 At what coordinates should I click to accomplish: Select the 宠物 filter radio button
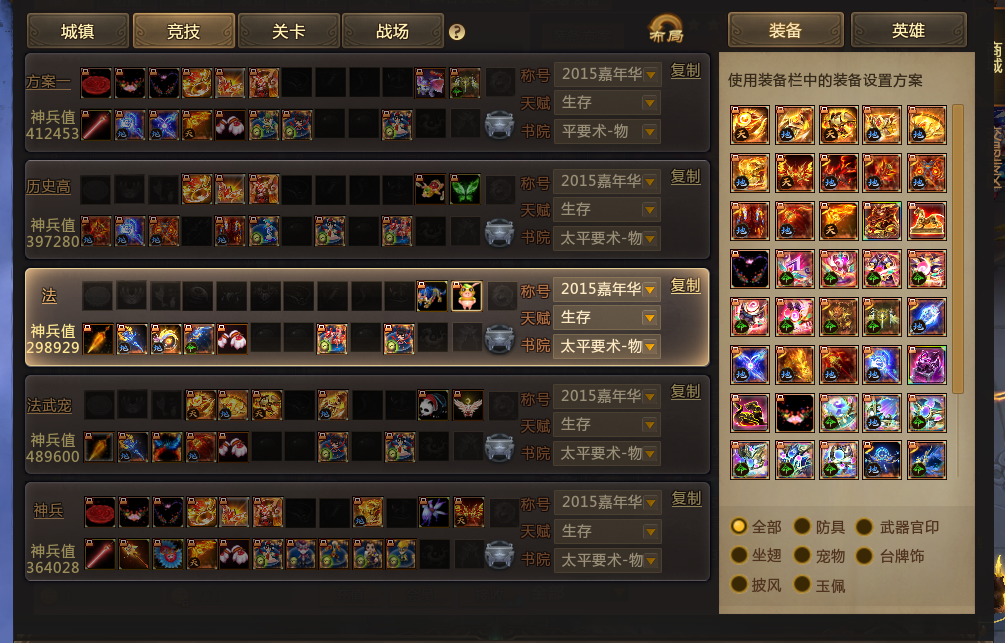[x=802, y=555]
